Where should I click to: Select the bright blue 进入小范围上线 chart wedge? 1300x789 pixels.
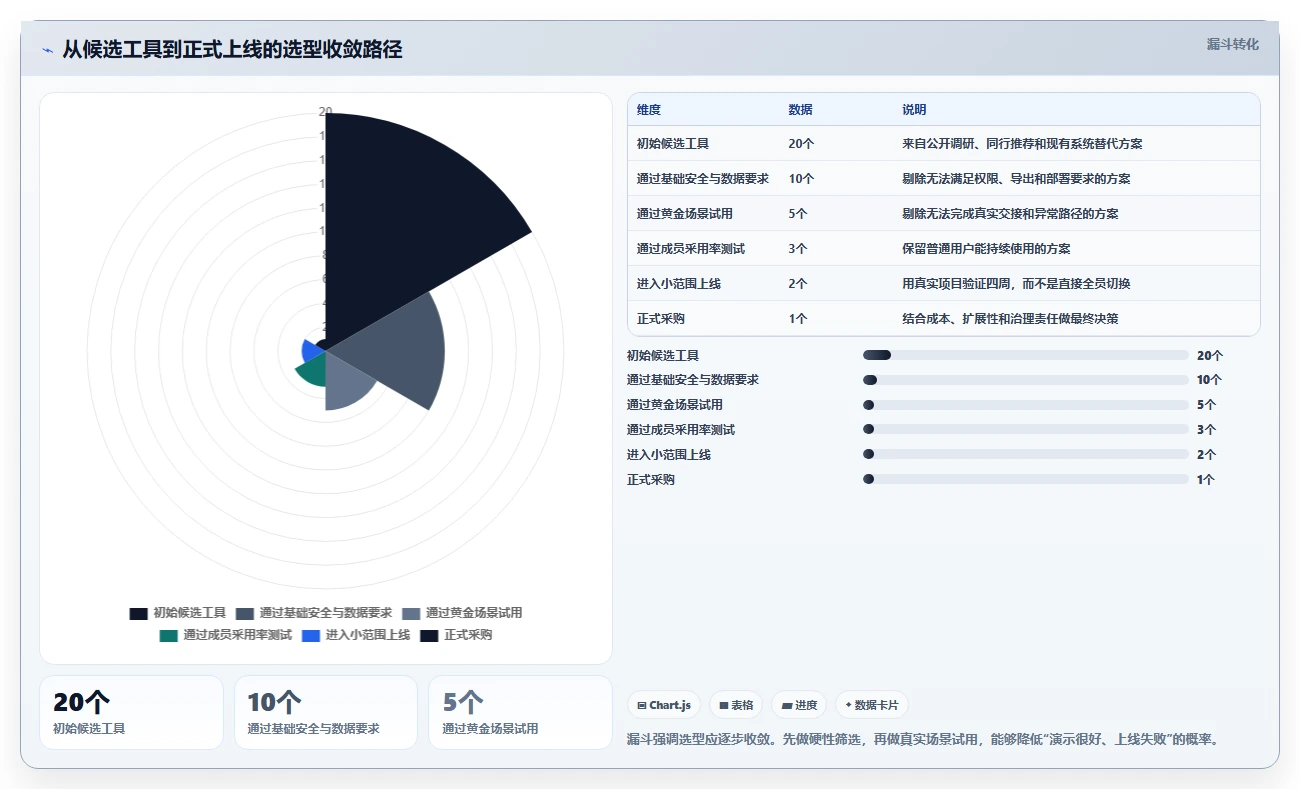311,350
